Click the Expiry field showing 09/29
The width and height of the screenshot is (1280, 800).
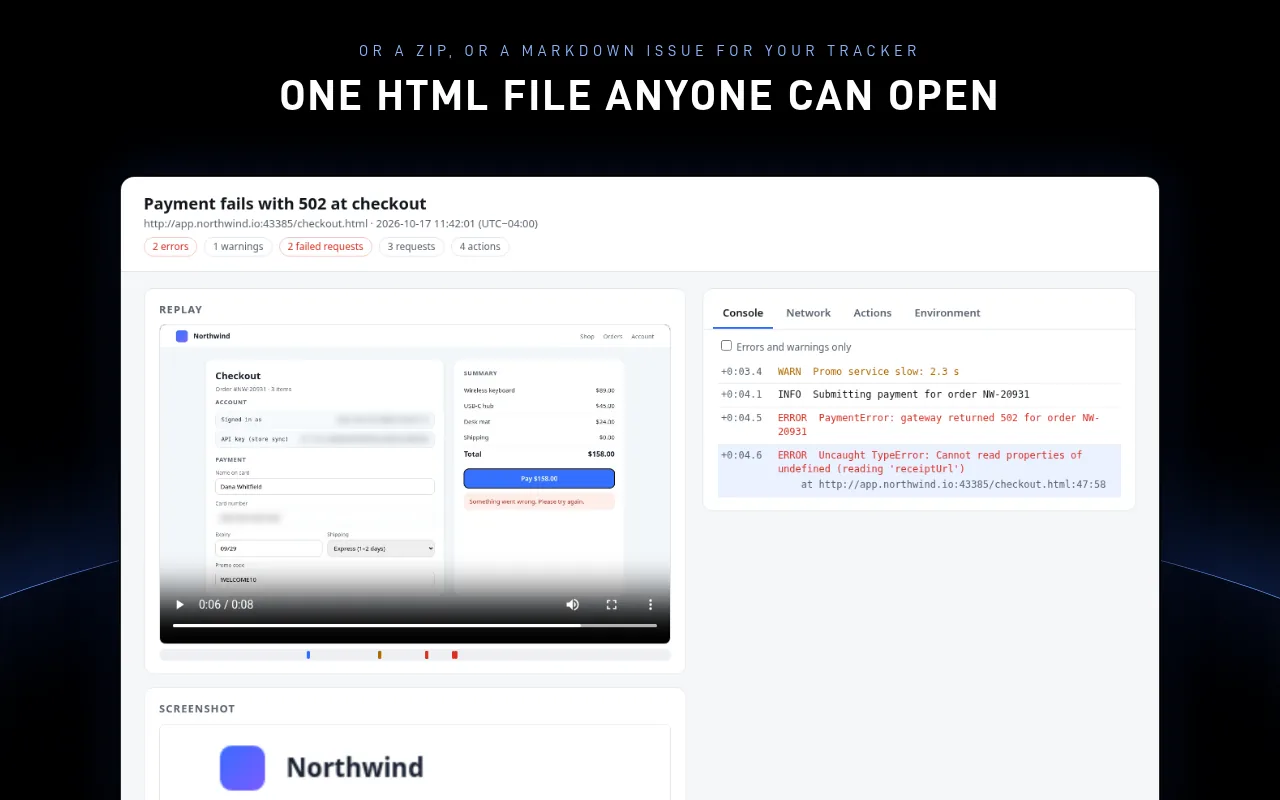tap(269, 548)
